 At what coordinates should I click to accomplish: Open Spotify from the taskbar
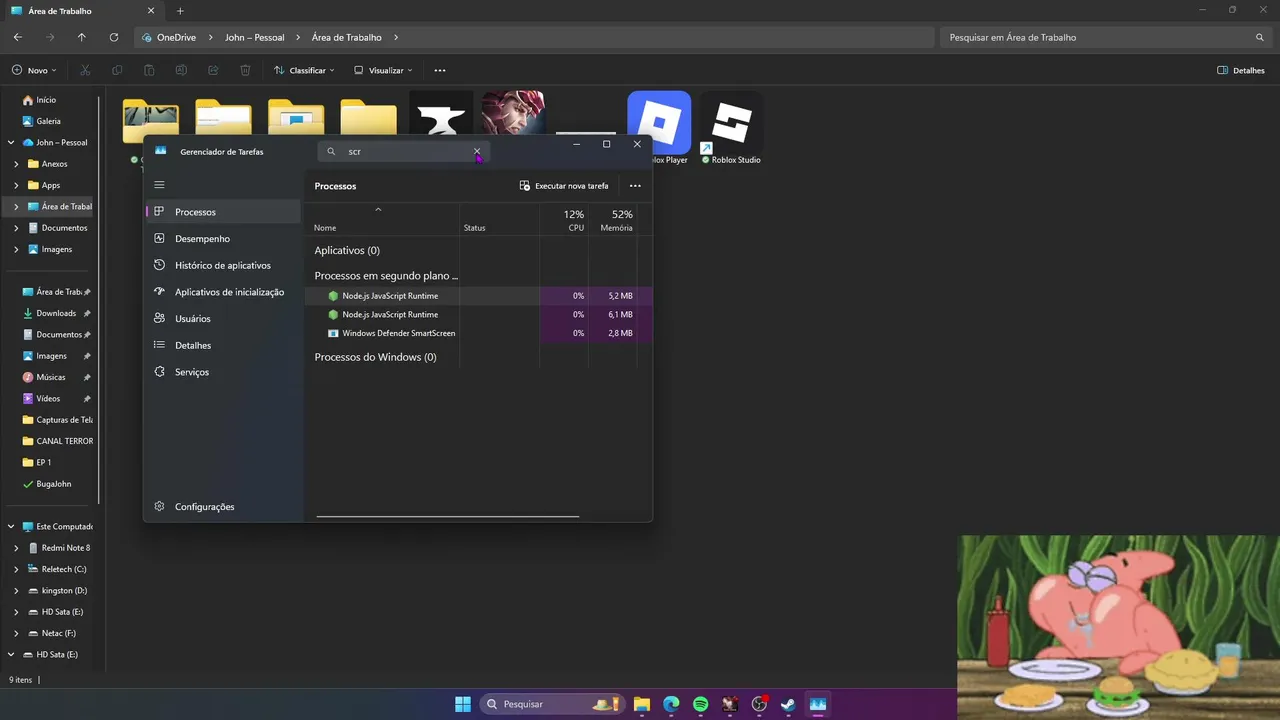[700, 704]
